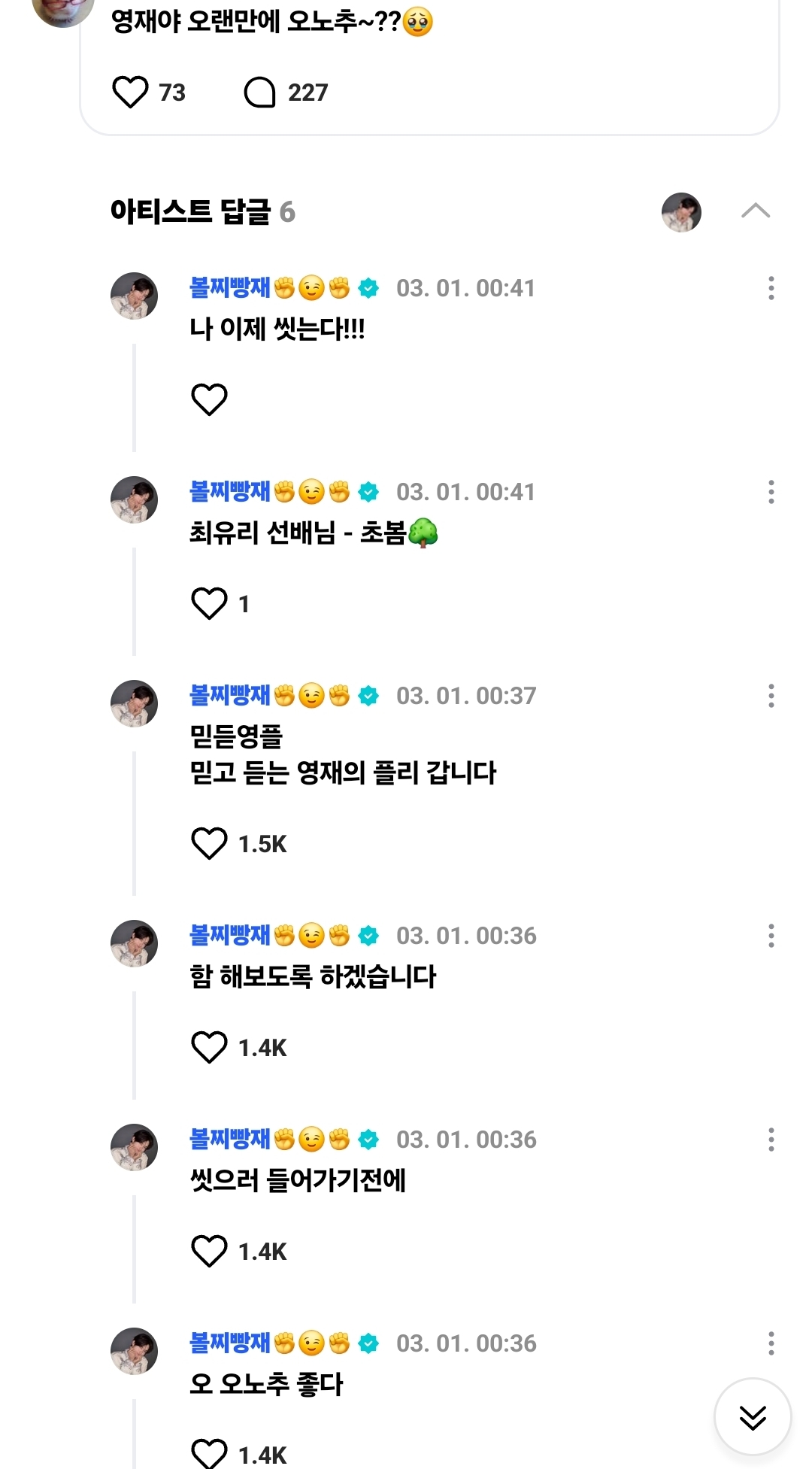Tap the artist avatar beside the collapse chevron
Viewport: 812px width, 1469px height.
(681, 212)
